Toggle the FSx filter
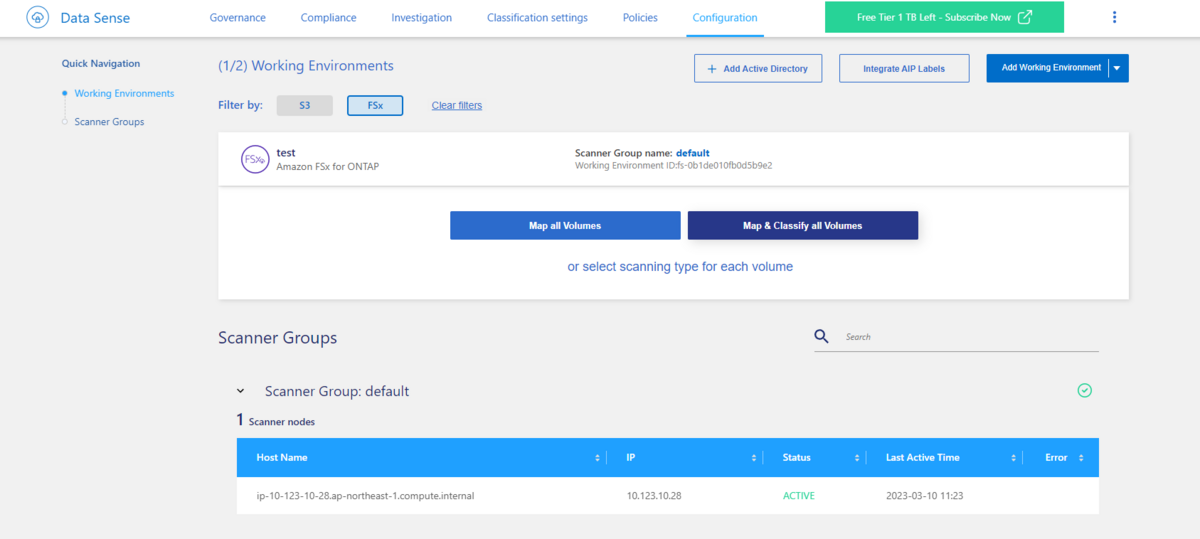Viewport: 1200px width, 539px height. (375, 105)
